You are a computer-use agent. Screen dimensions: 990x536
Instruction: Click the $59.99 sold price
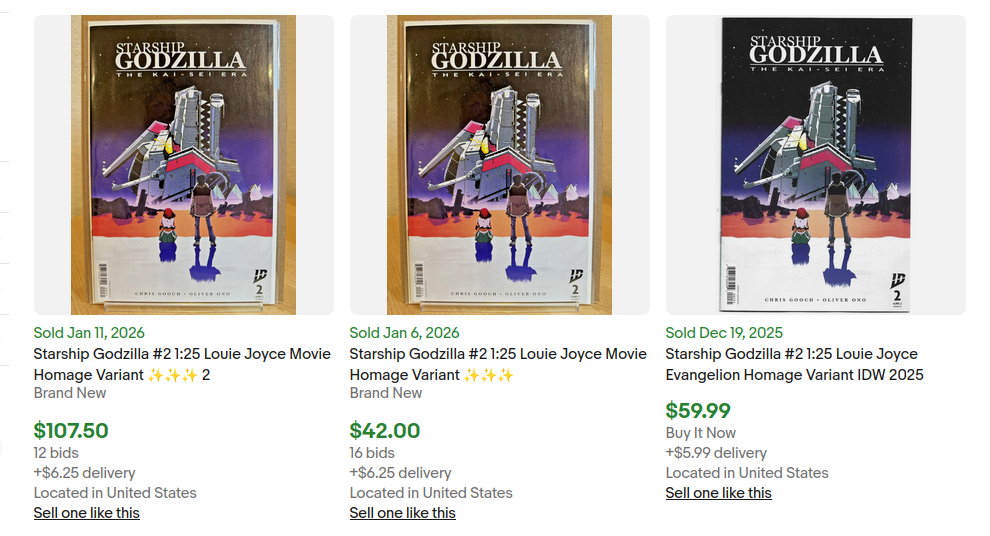pos(698,410)
